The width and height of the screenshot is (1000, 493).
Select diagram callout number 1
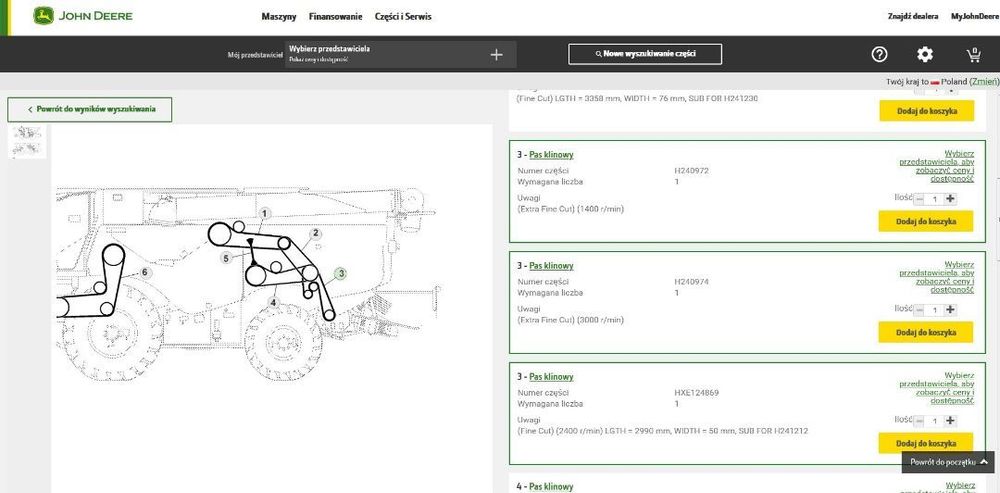pos(265,214)
